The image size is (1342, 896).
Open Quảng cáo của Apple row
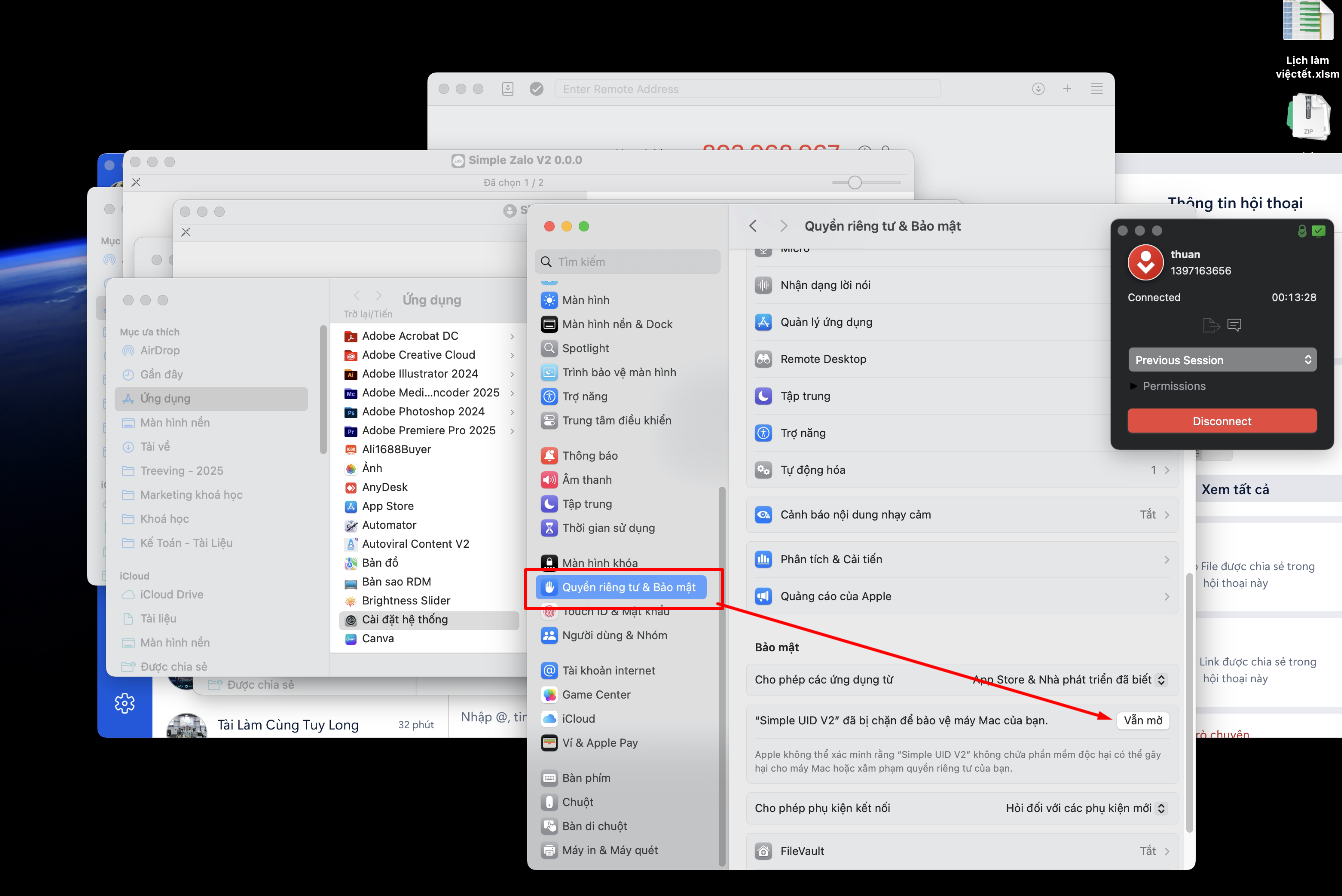(x=962, y=596)
